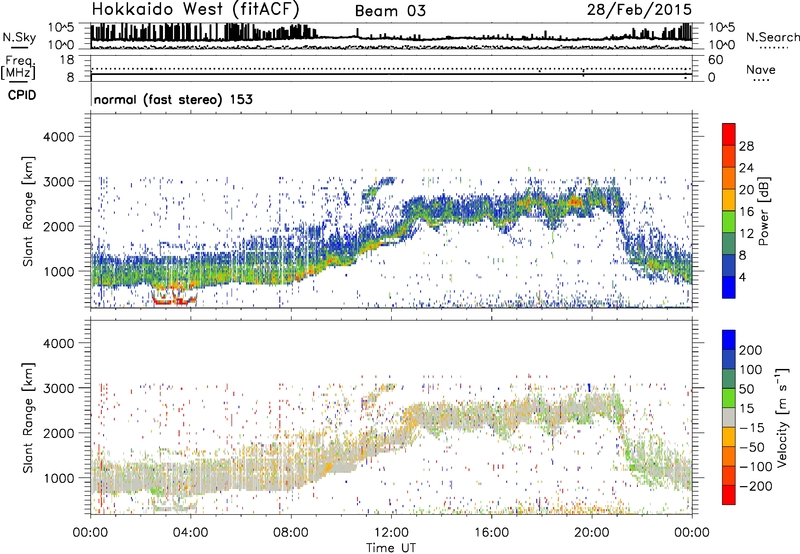Click the blue bottom segment of Power colorbar
Image resolution: width=800 pixels, height=554 pixels.
(729, 288)
